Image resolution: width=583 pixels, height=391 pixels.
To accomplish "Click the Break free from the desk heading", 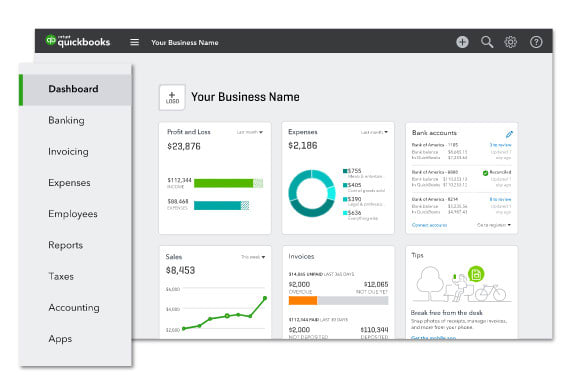I will [447, 313].
